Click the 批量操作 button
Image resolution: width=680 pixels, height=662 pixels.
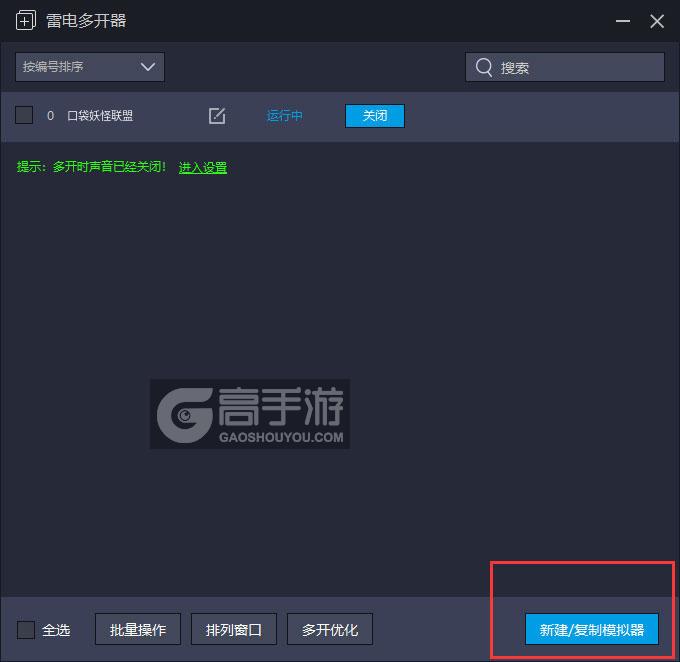point(138,629)
